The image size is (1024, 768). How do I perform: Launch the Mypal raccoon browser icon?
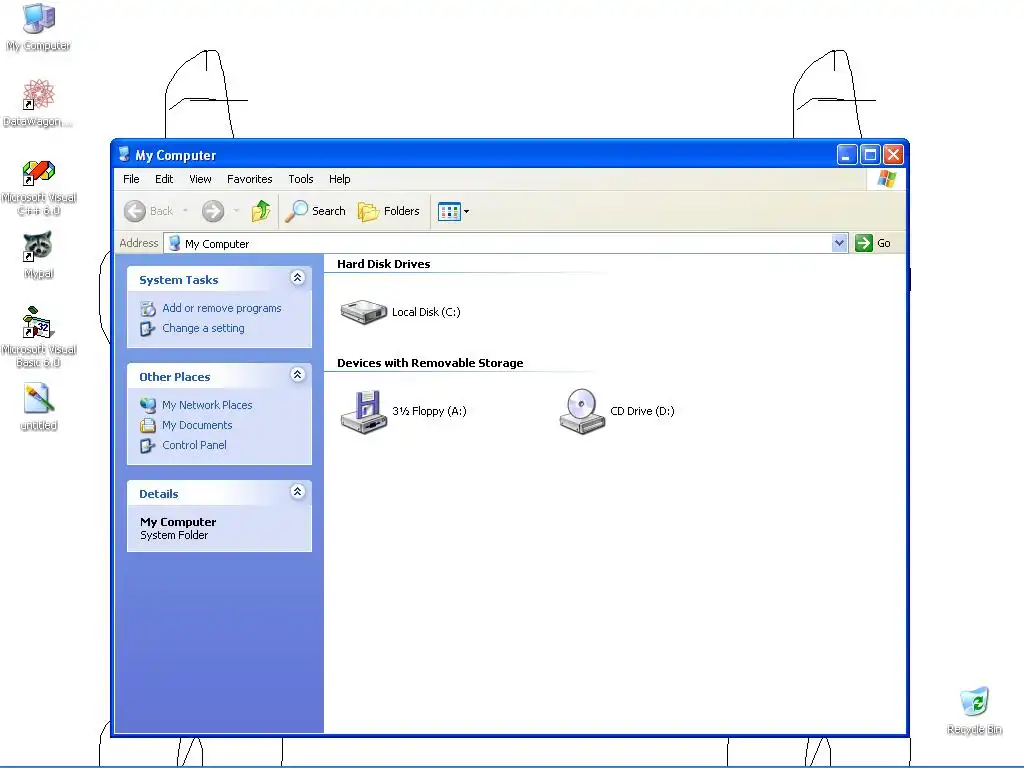coord(39,246)
